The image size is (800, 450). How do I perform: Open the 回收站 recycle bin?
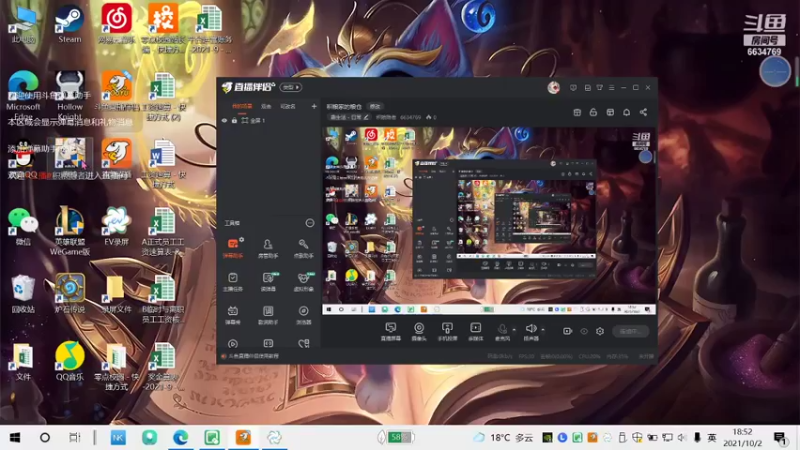(x=23, y=293)
